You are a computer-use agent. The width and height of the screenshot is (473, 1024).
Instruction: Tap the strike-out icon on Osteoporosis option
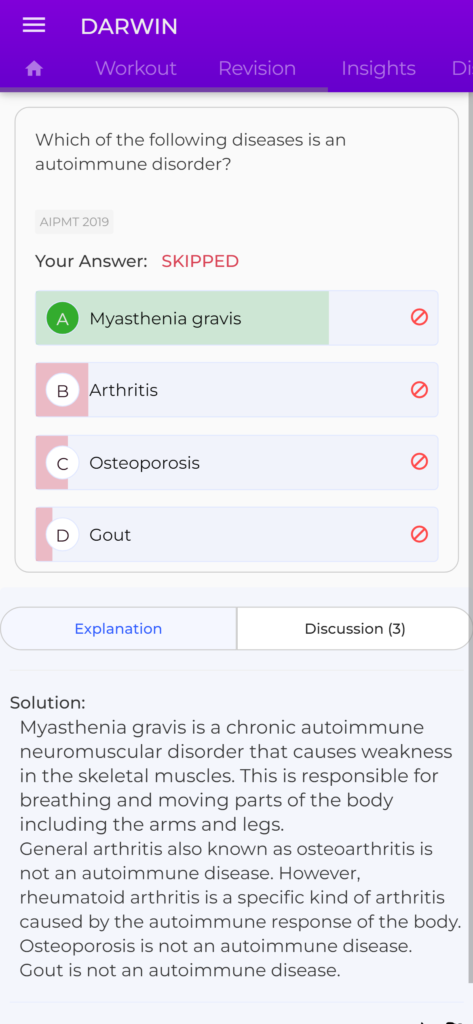pos(419,462)
